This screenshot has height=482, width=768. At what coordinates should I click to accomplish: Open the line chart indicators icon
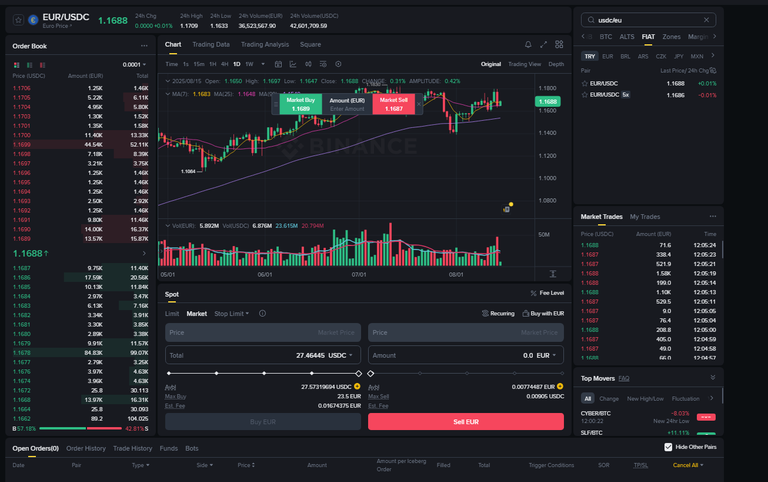coord(293,64)
